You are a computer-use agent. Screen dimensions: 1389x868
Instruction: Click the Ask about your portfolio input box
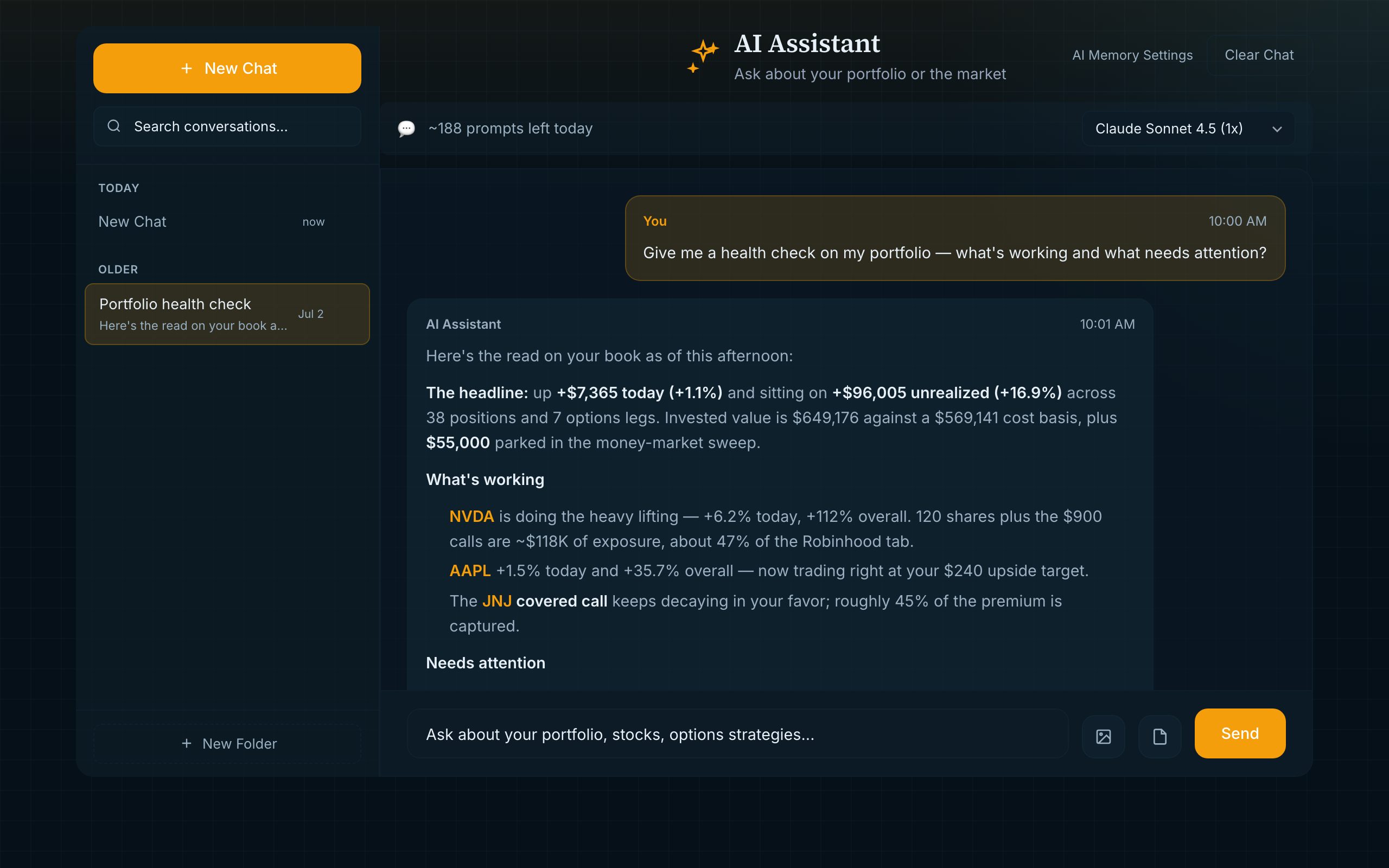(x=737, y=733)
